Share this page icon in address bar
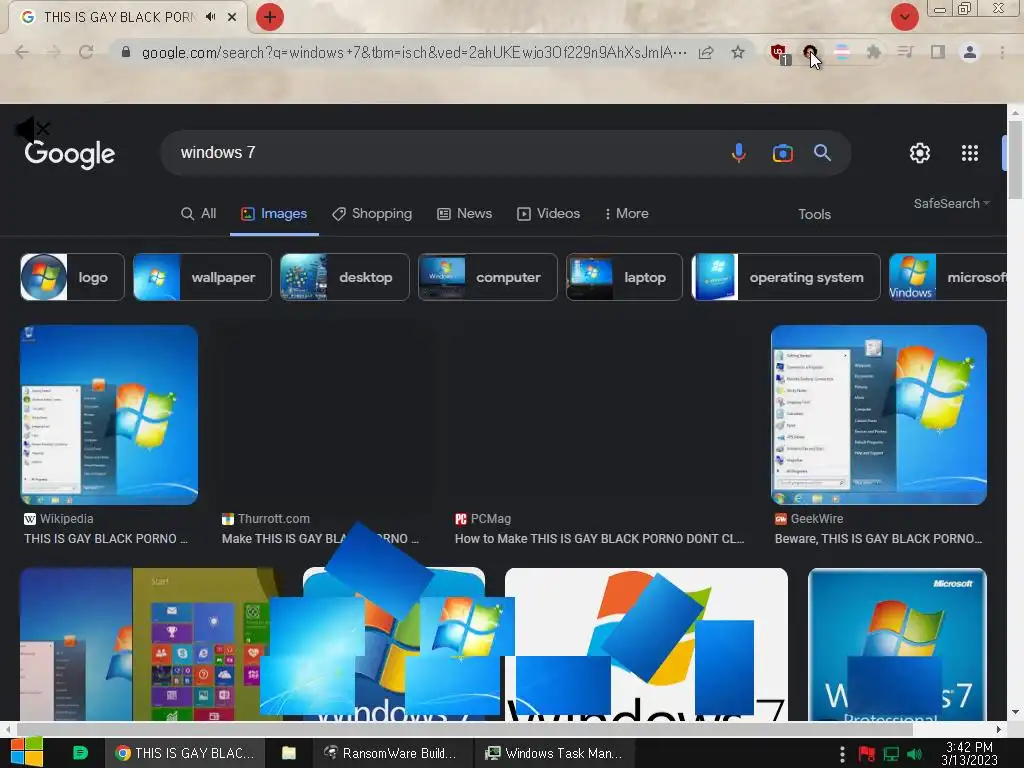This screenshot has width=1024, height=768. 706,52
